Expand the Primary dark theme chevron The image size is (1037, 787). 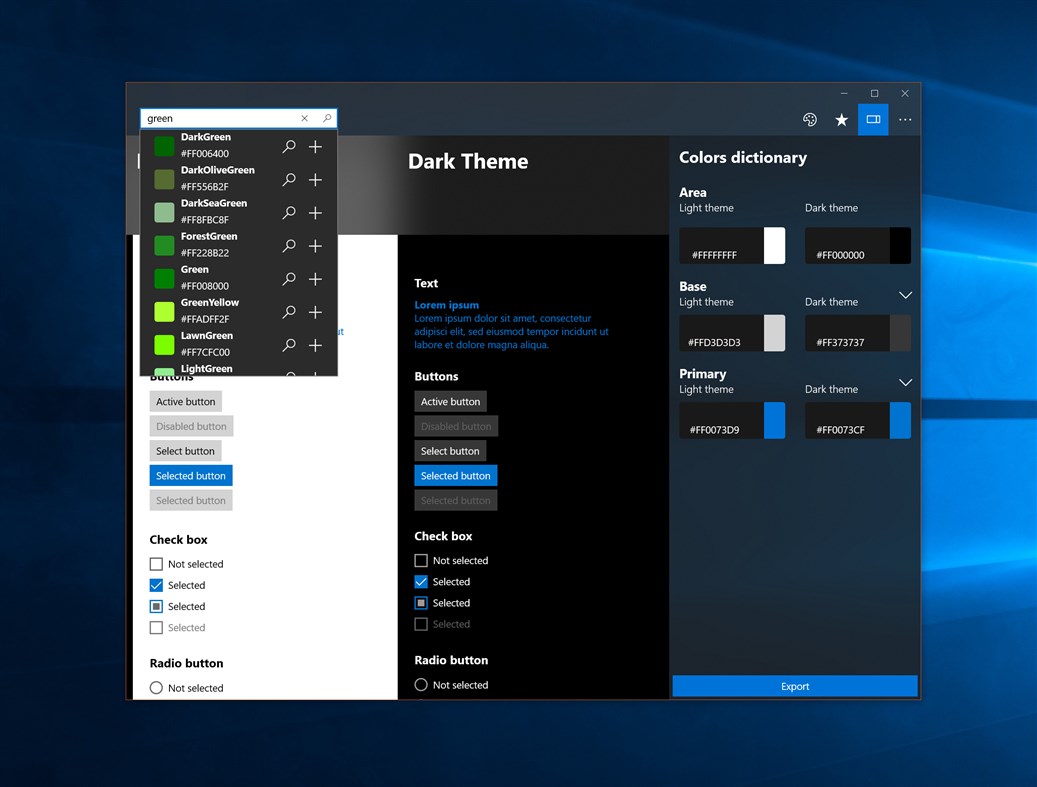(x=905, y=382)
